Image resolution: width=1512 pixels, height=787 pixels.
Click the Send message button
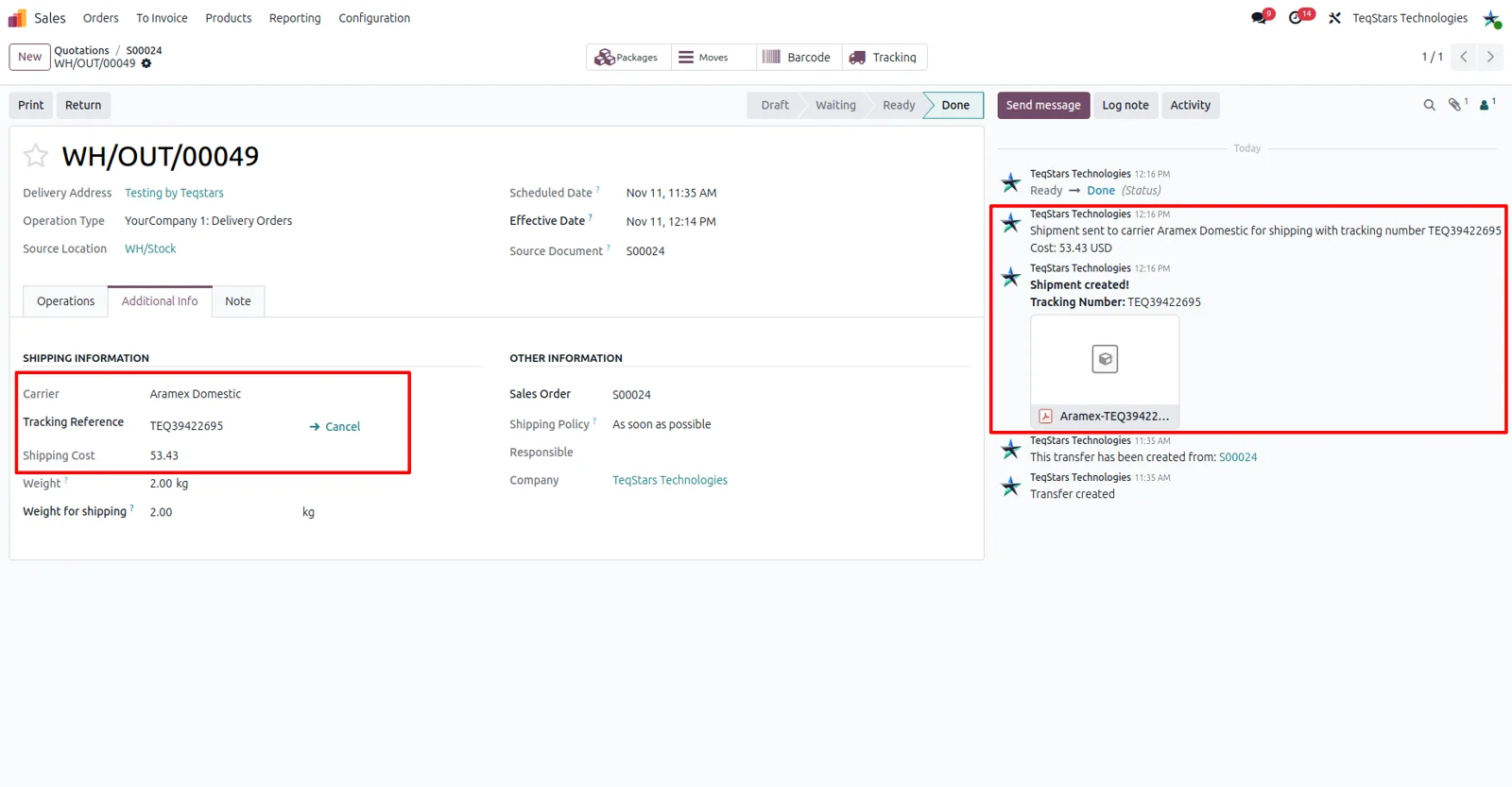pos(1043,105)
